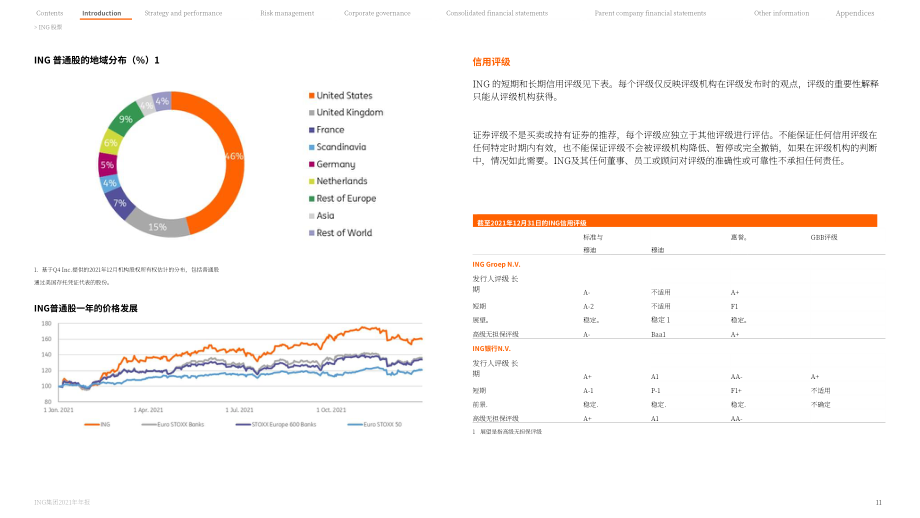This screenshot has height=518, width=920.
Task: Click the orange credit rating table header
Action: [675, 221]
